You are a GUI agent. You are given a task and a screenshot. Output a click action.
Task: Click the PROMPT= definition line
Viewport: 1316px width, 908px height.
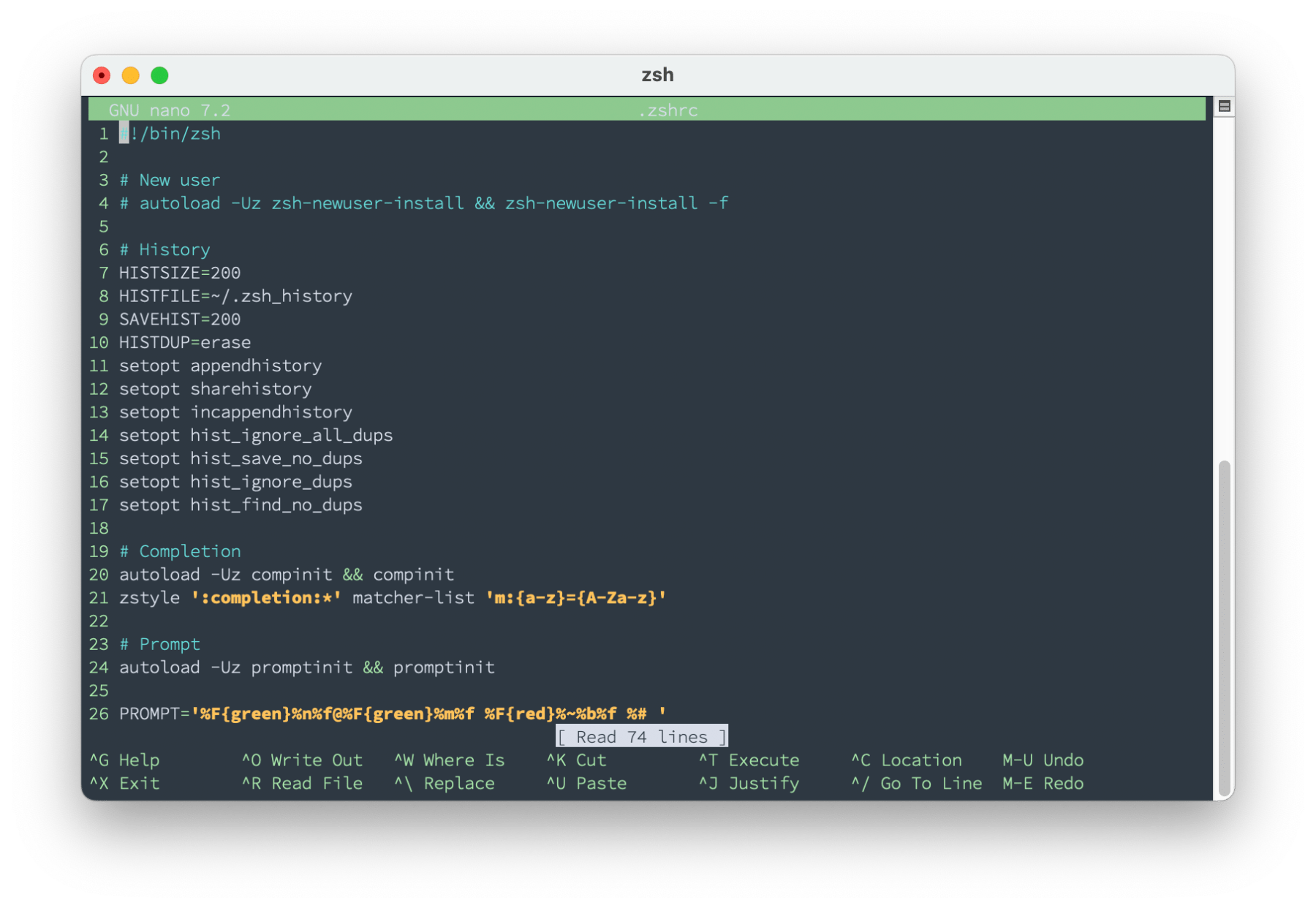(393, 714)
